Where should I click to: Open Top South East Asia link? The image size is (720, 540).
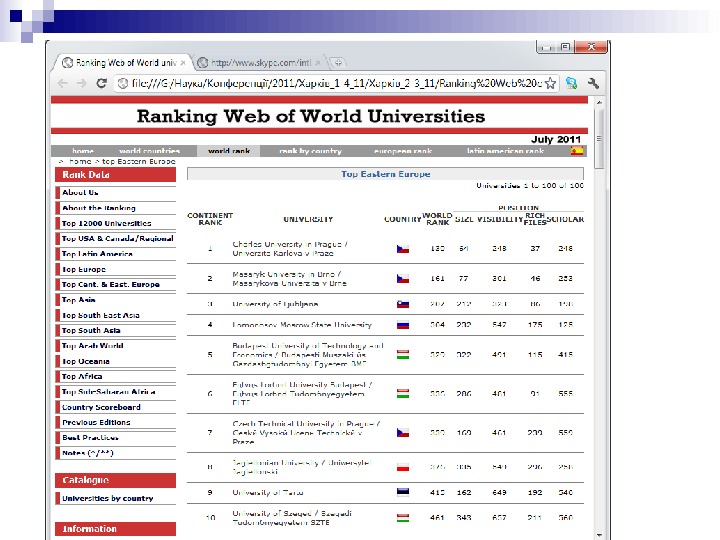pyautogui.click(x=101, y=315)
